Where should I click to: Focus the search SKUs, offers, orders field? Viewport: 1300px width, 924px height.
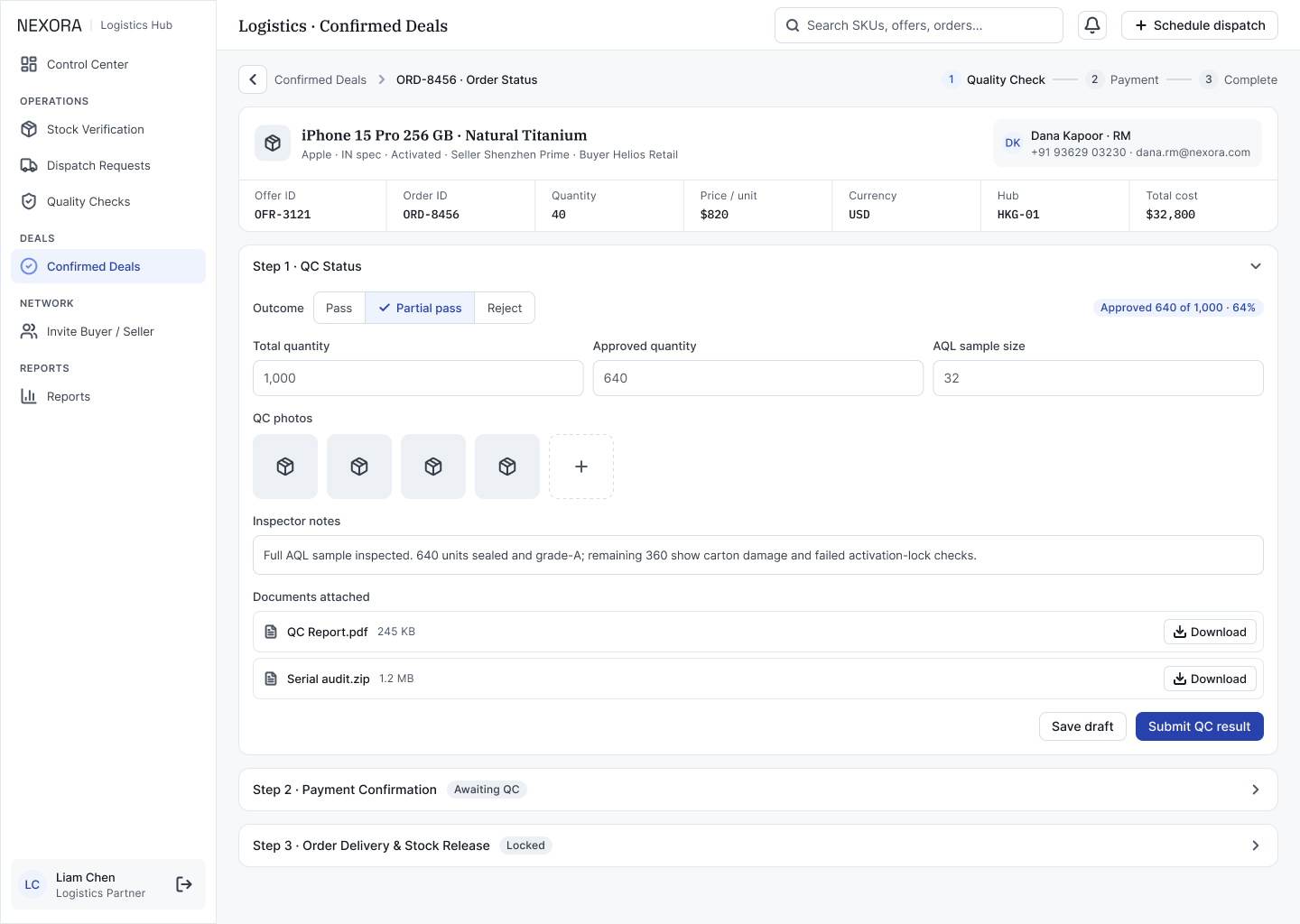(919, 25)
